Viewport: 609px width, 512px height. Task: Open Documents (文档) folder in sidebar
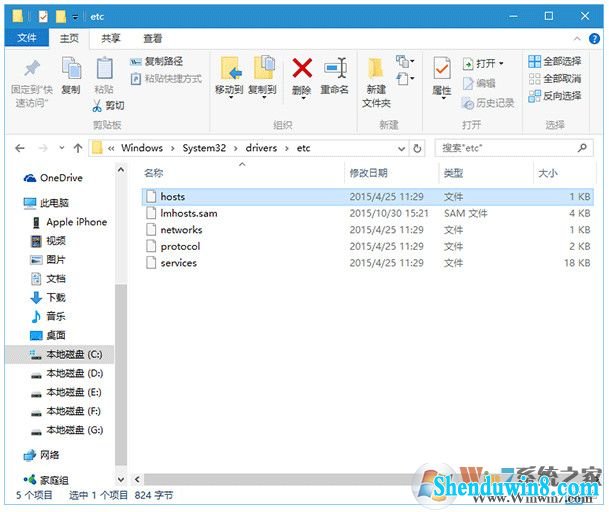pos(48,279)
